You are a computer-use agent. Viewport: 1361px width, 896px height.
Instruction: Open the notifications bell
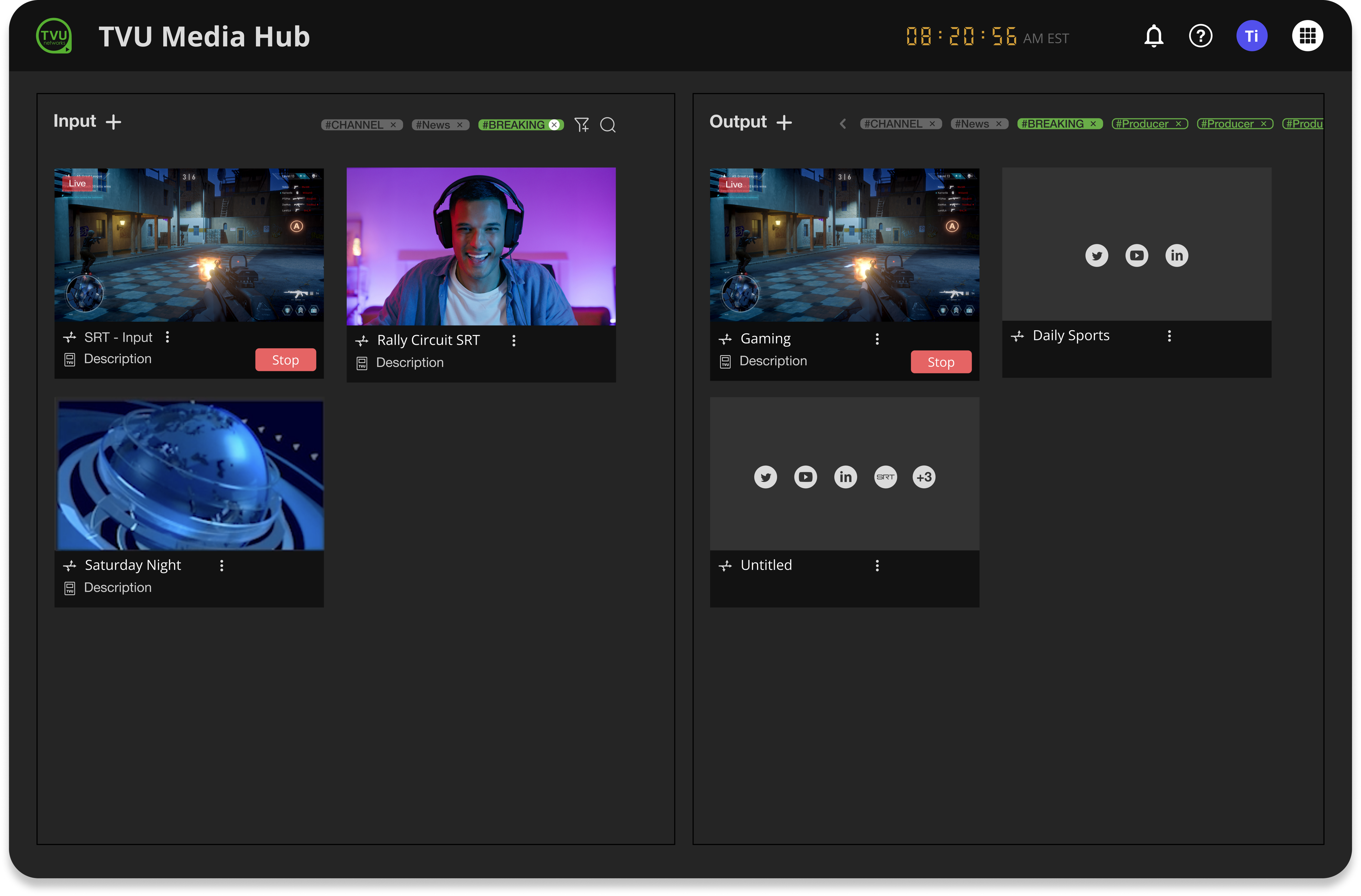(1153, 36)
